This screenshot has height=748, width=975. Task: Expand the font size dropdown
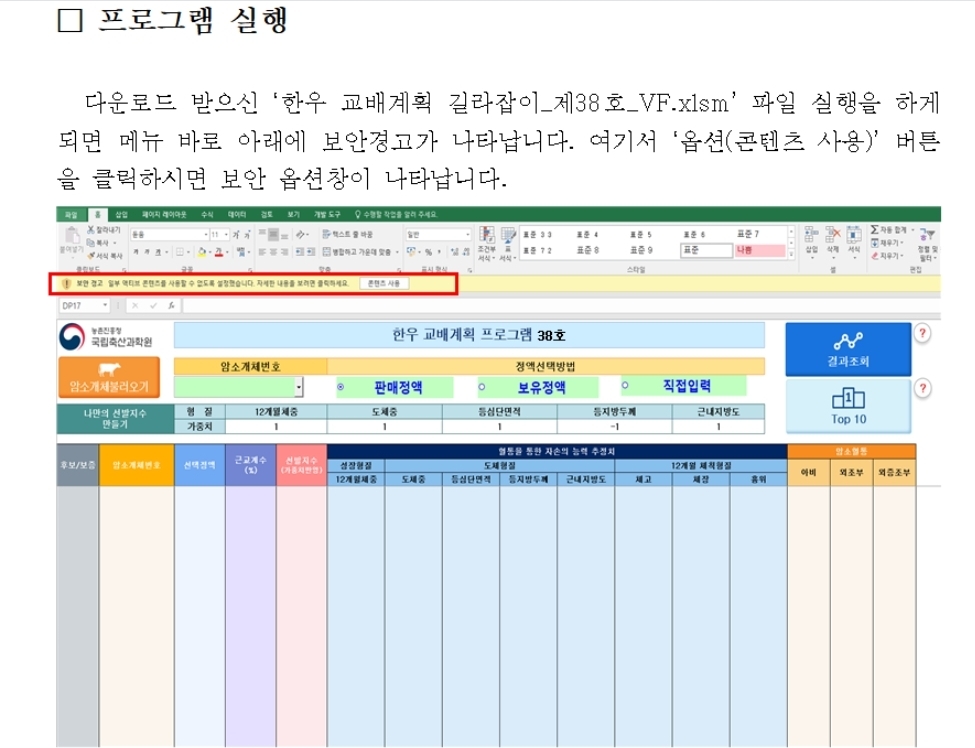tap(227, 234)
